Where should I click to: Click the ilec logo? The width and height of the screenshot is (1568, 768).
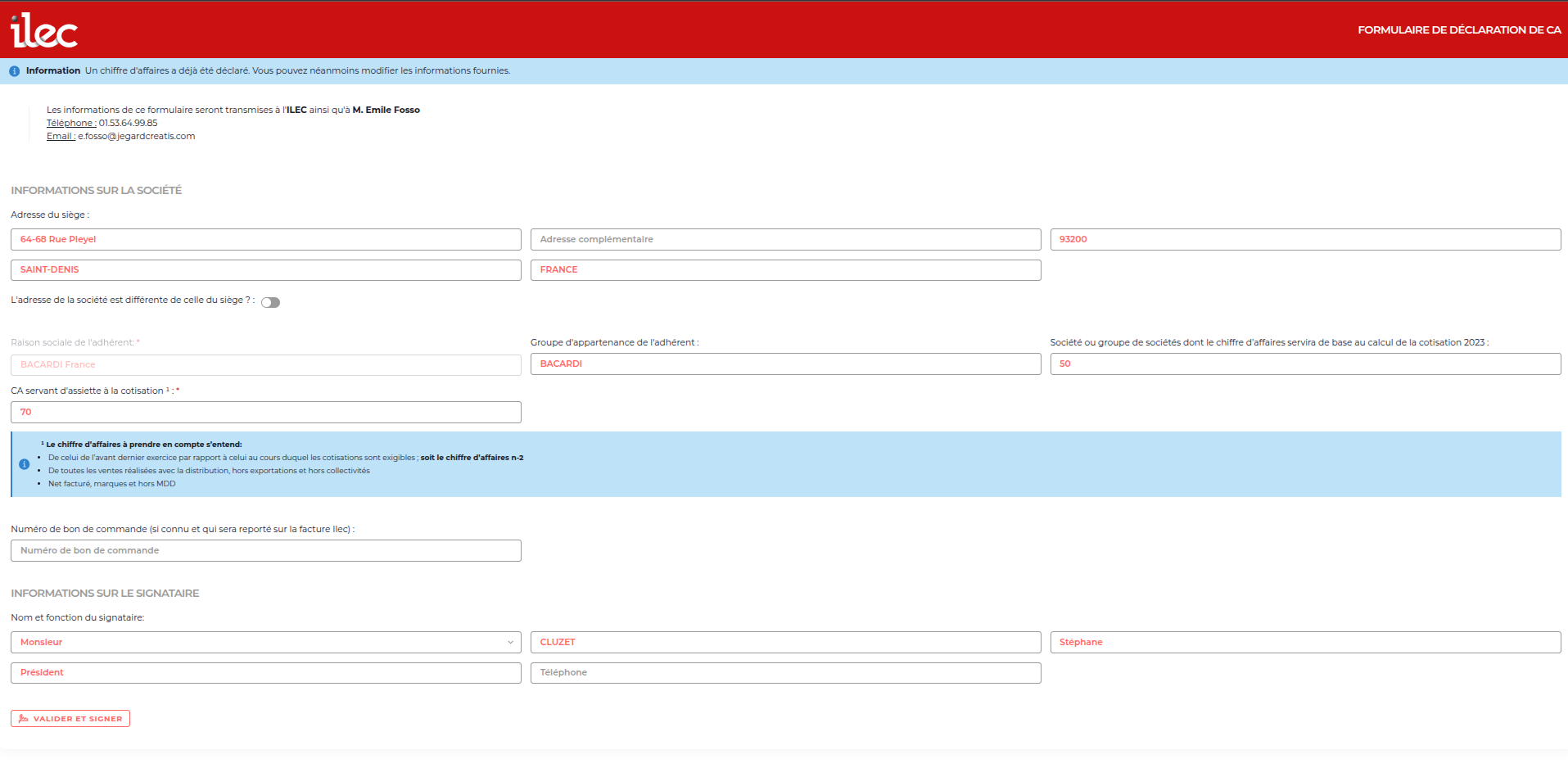[x=44, y=30]
